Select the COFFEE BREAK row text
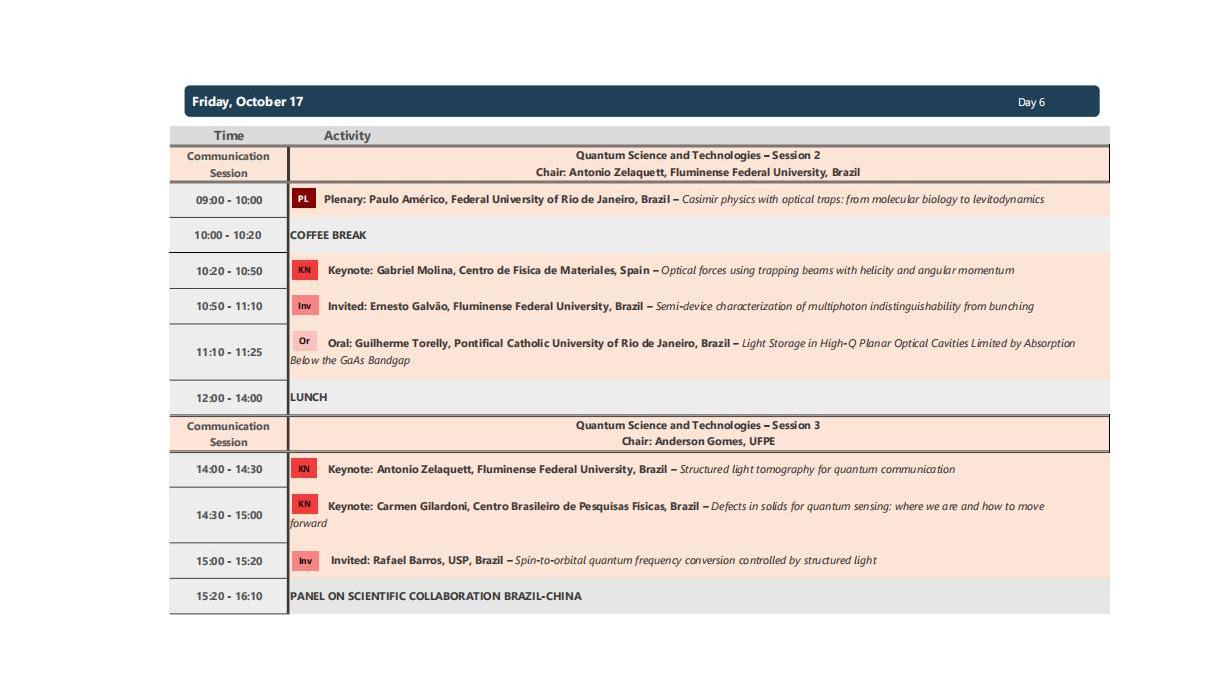1224x684 pixels. click(328, 235)
